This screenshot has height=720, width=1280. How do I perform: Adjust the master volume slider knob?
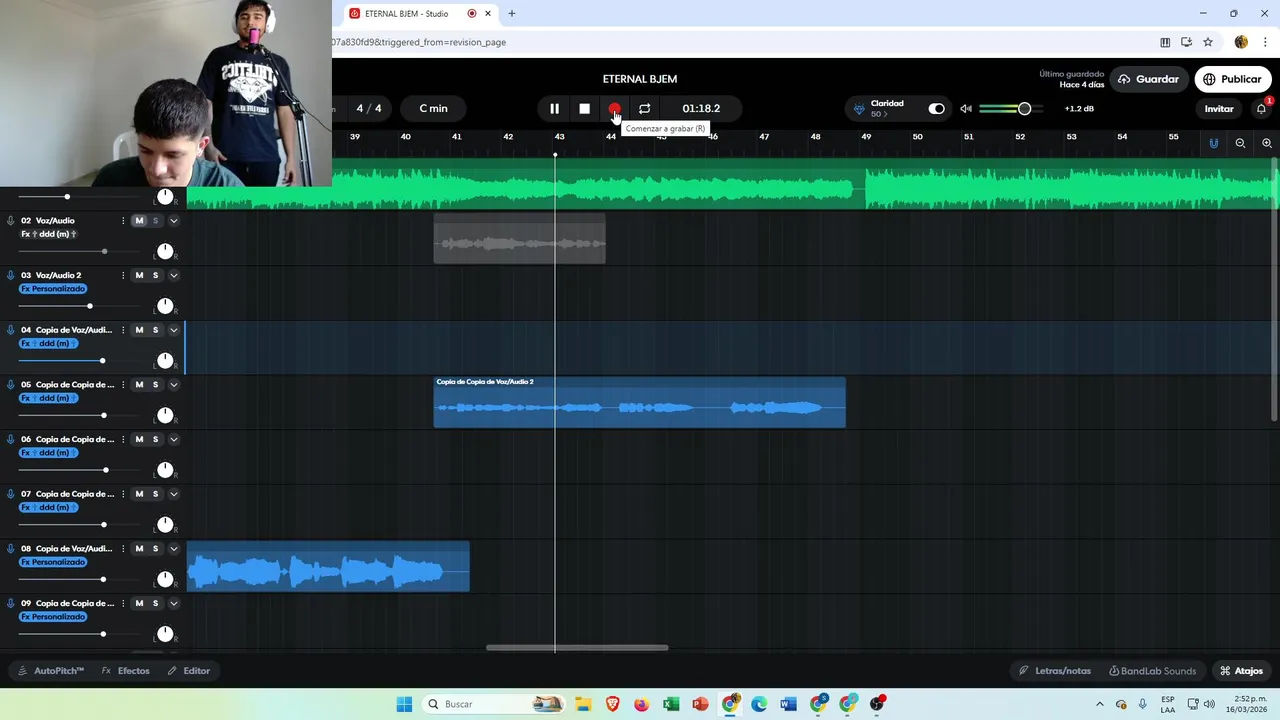coord(1024,108)
